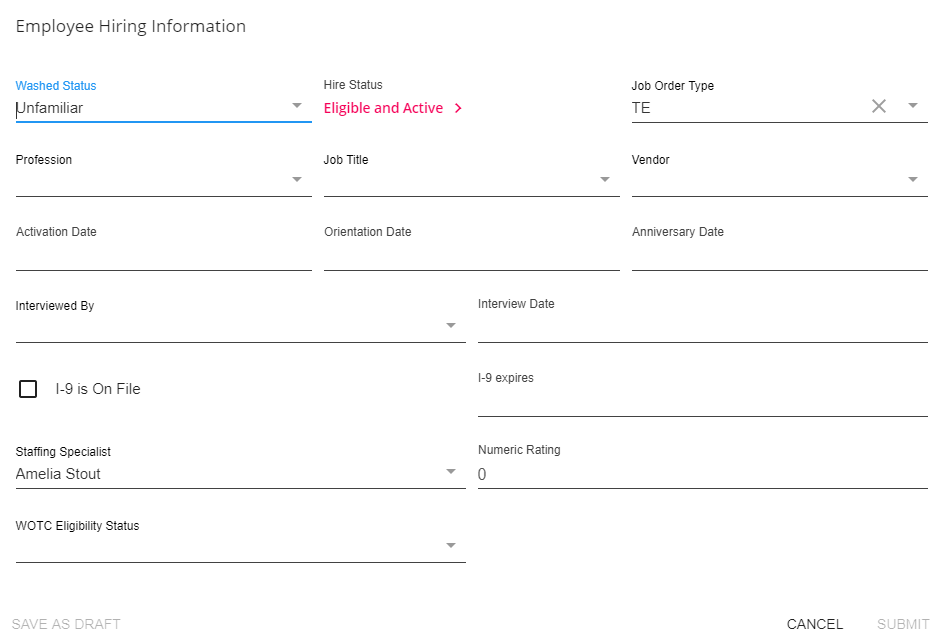Image resolution: width=944 pixels, height=641 pixels.
Task: Focus the Interview Date input
Action: 702,326
